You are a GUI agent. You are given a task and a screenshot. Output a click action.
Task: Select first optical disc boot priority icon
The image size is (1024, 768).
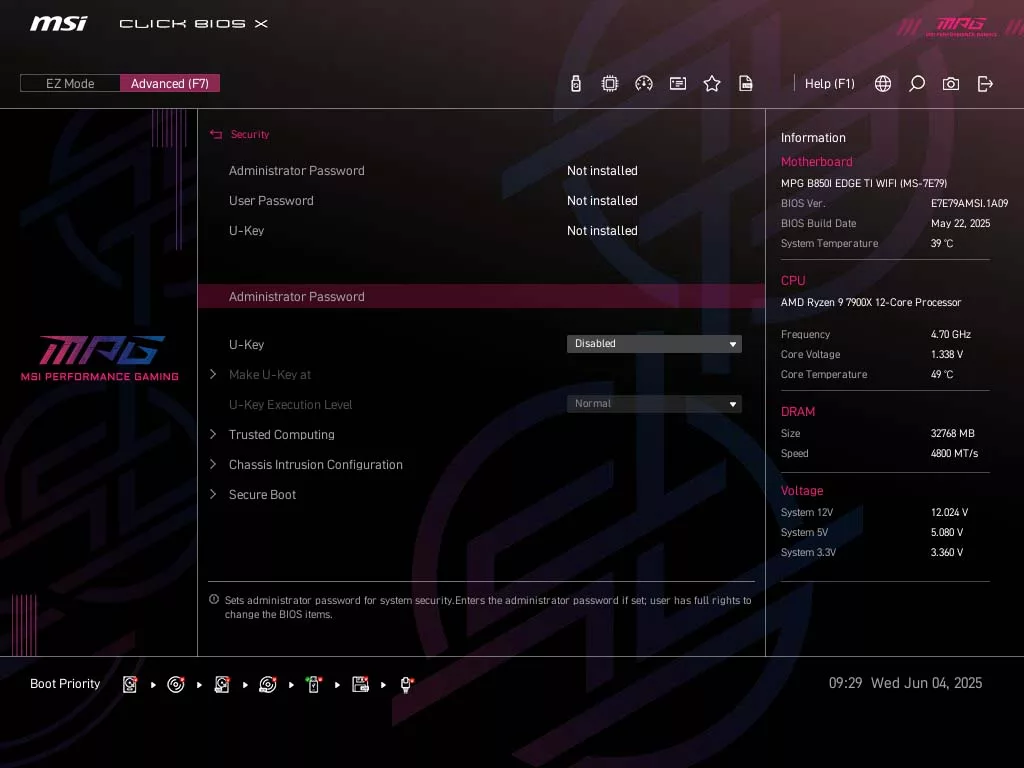176,684
